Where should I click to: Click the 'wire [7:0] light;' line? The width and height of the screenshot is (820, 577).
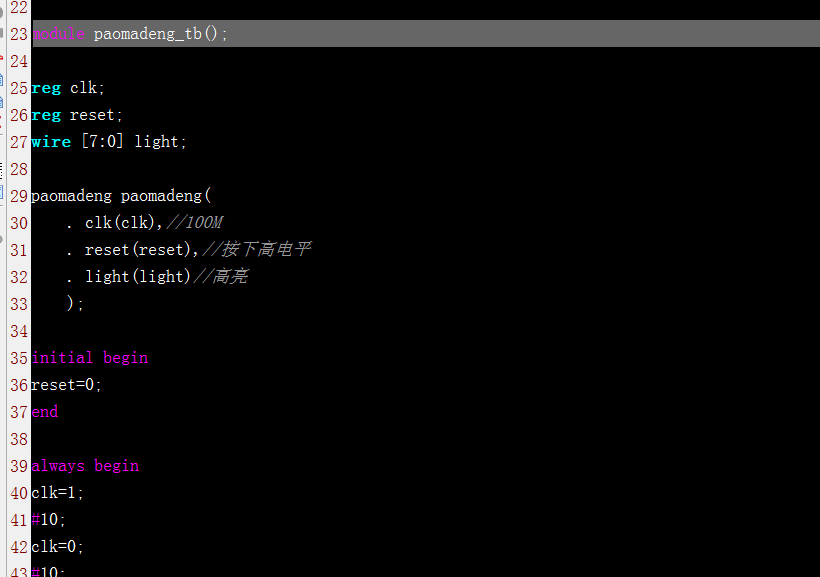108,142
